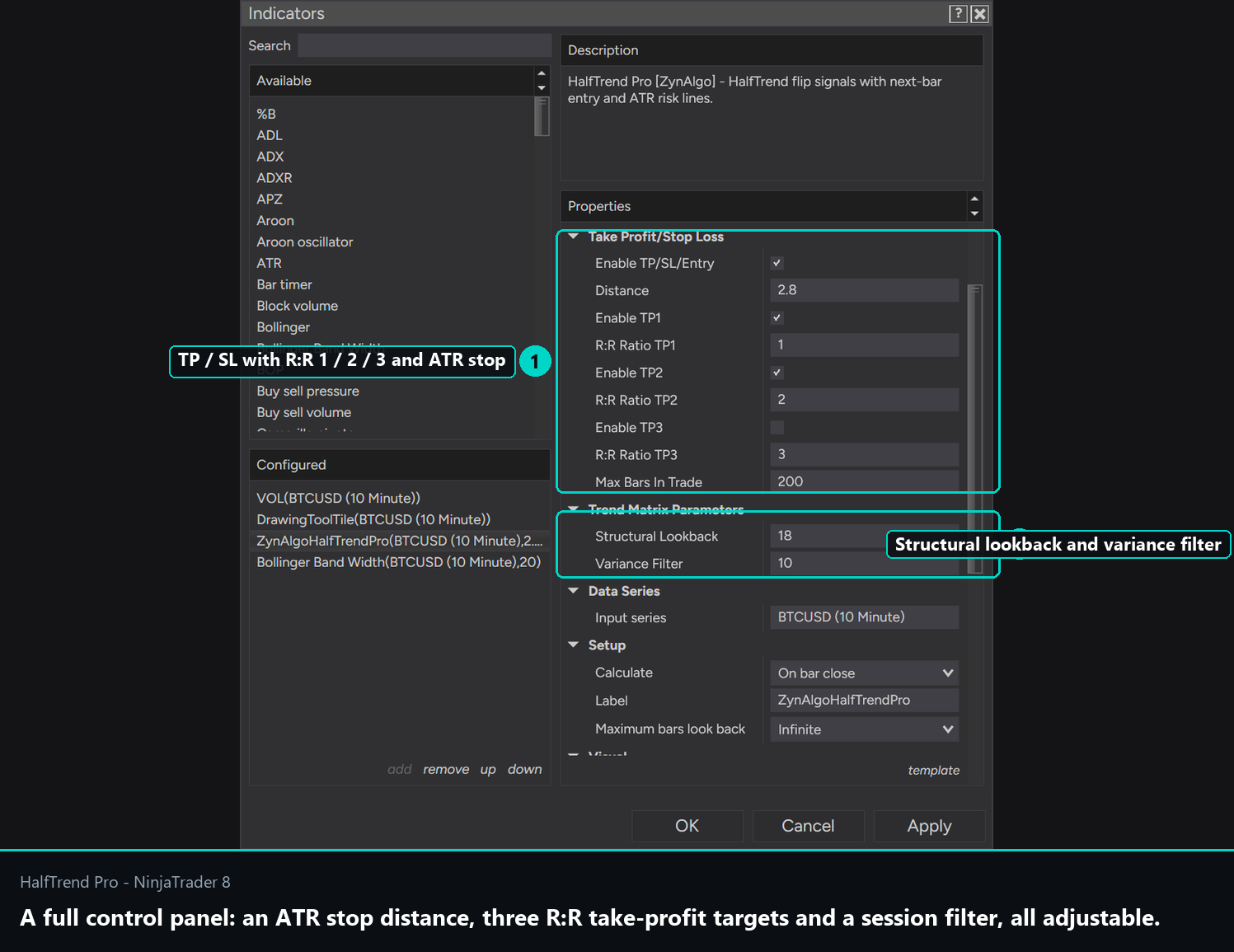Viewport: 1234px width, 952px height.
Task: Open the Calculate dropdown
Action: tap(864, 673)
